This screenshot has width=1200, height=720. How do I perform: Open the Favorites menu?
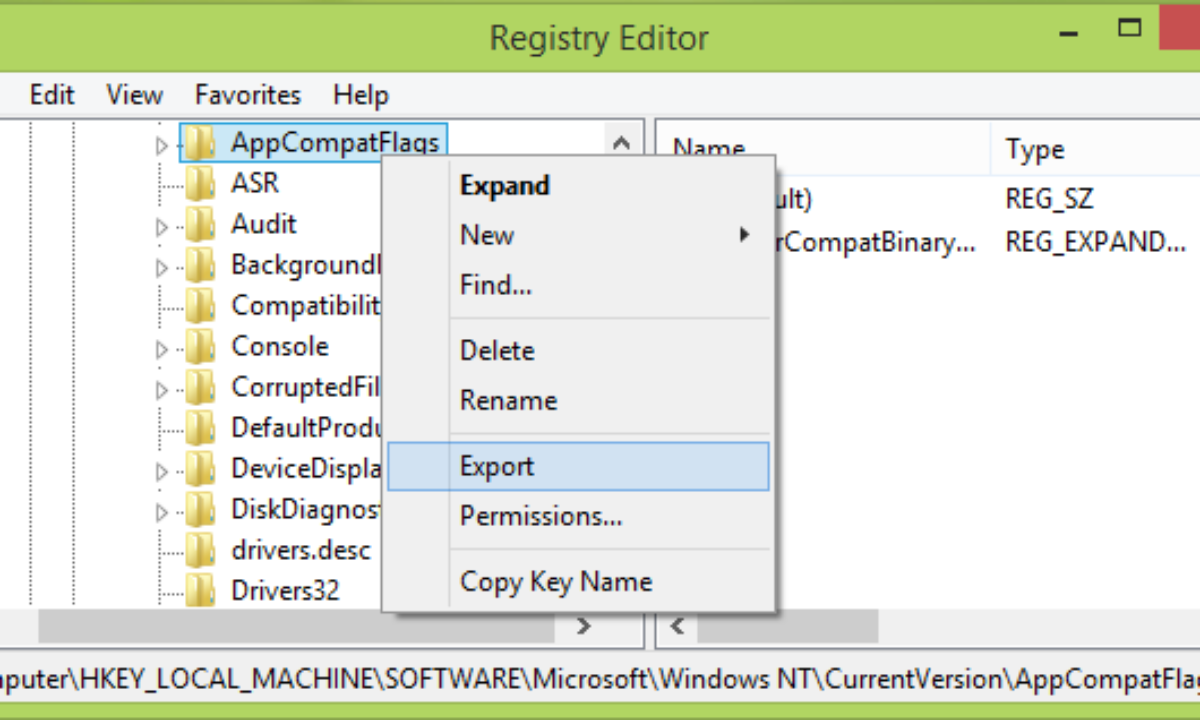pyautogui.click(x=248, y=95)
